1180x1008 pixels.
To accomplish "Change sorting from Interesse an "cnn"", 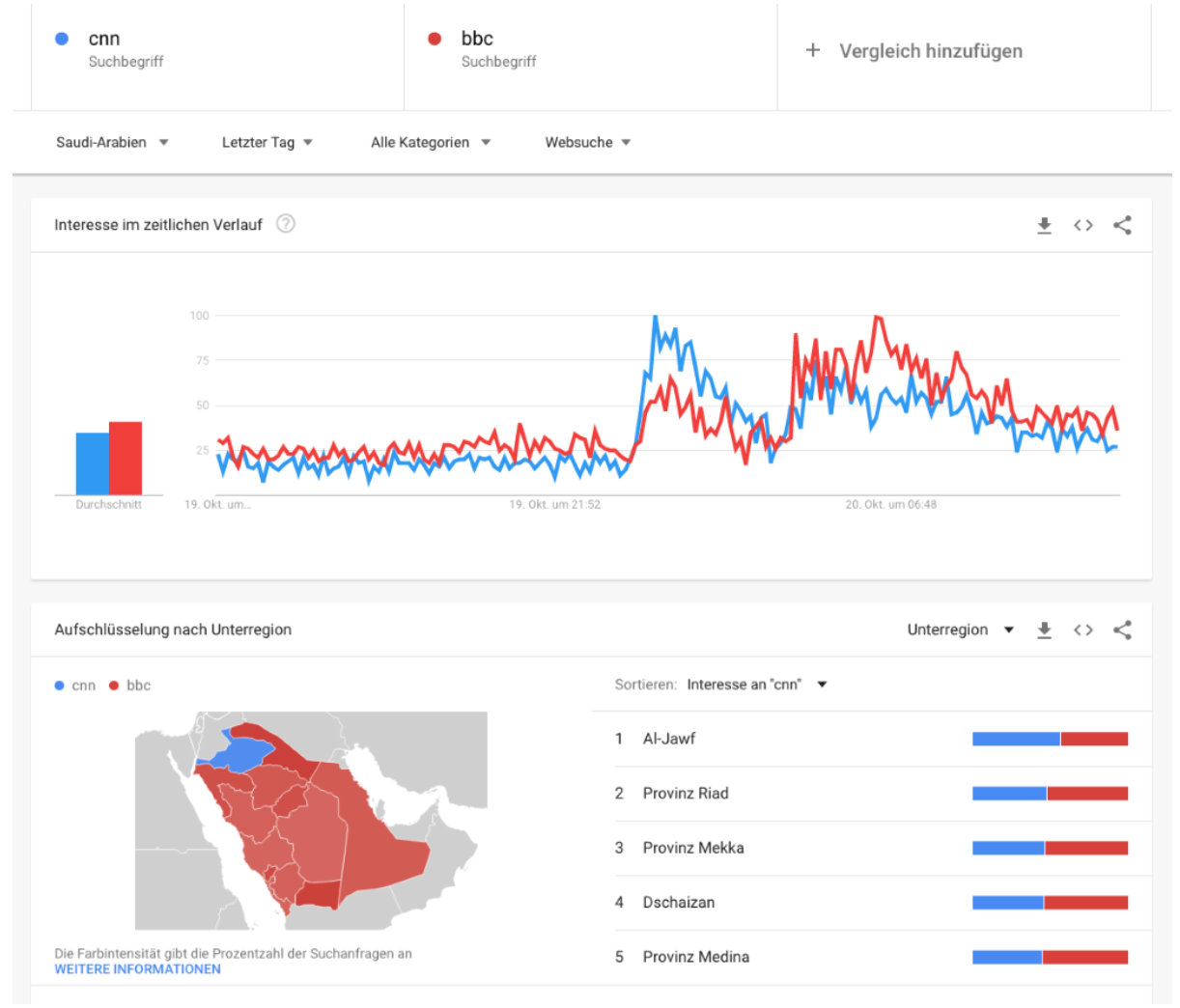I will point(756,685).
